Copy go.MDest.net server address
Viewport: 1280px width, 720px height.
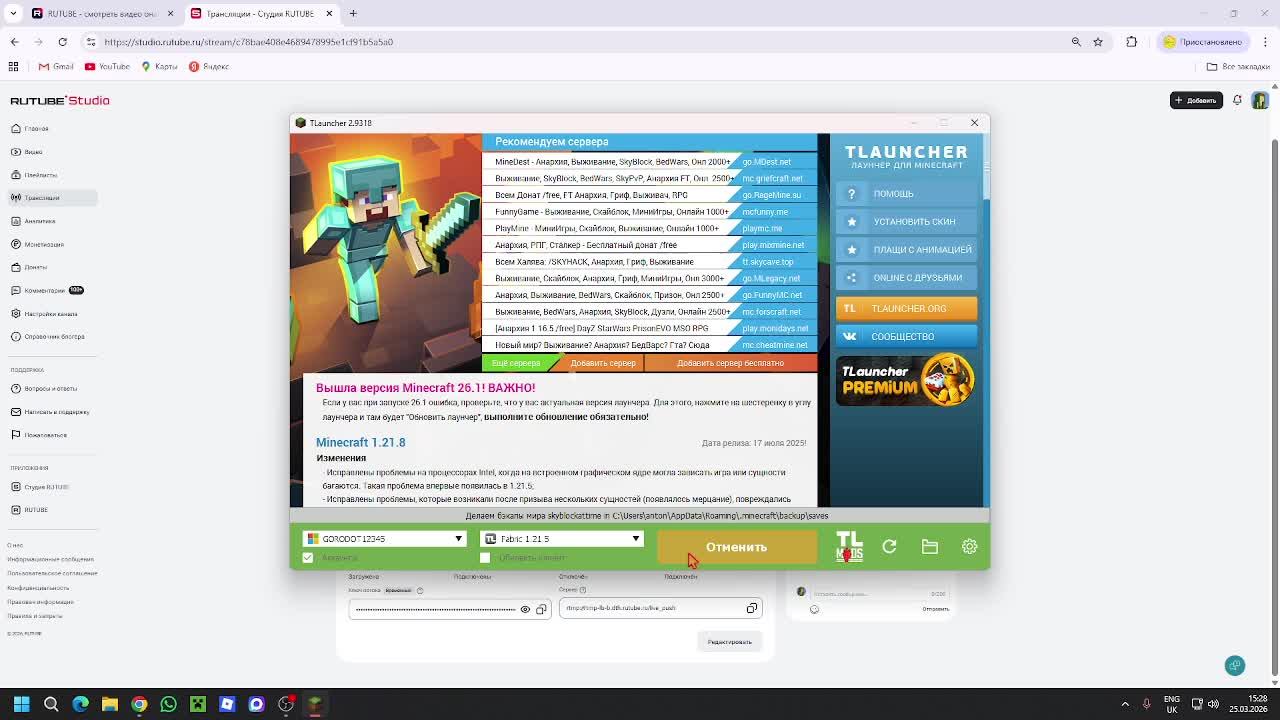pyautogui.click(x=766, y=162)
